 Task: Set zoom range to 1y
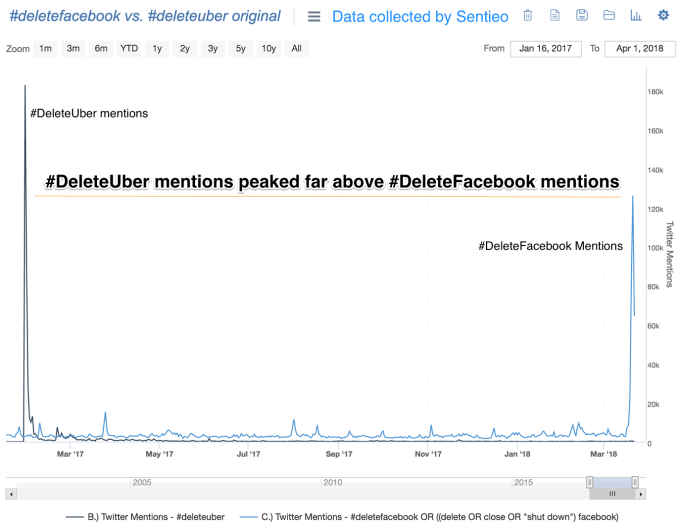[x=157, y=49]
